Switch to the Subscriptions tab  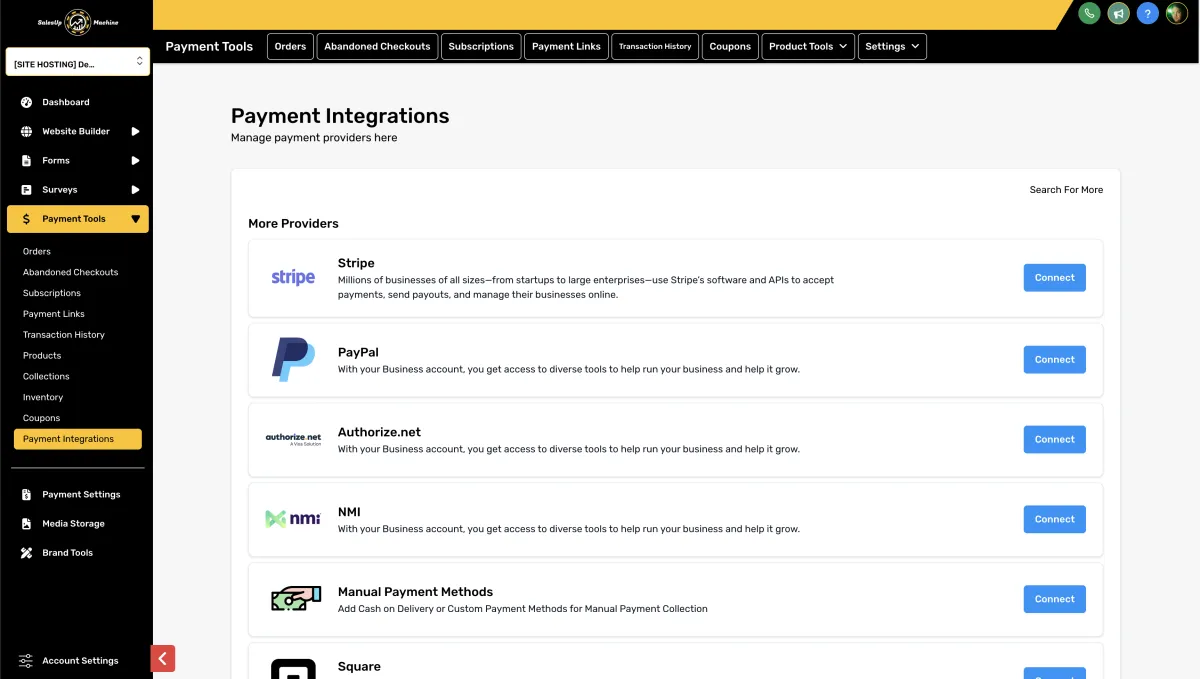pos(481,46)
